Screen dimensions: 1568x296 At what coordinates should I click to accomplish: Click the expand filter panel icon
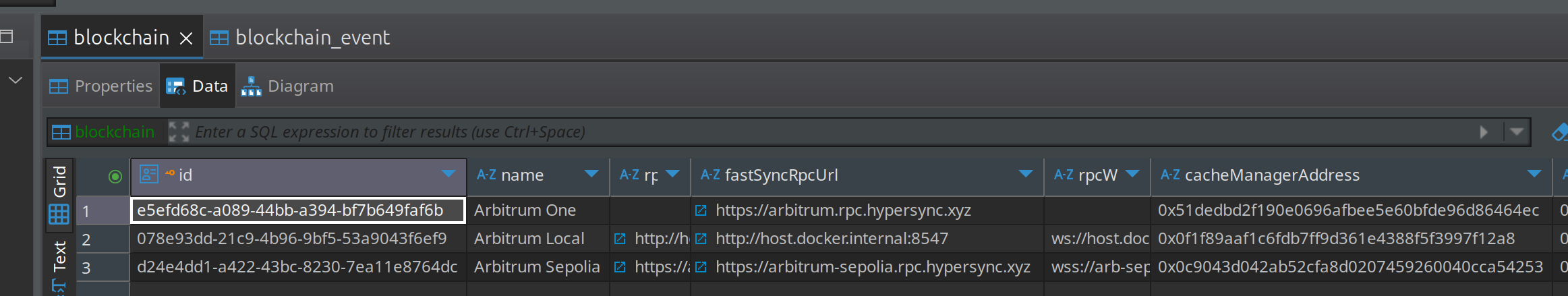(178, 132)
